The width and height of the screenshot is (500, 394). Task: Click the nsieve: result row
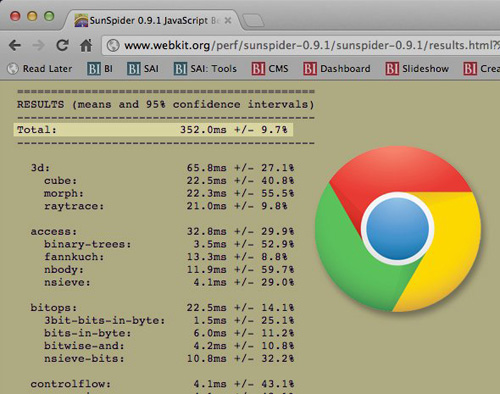pos(169,282)
